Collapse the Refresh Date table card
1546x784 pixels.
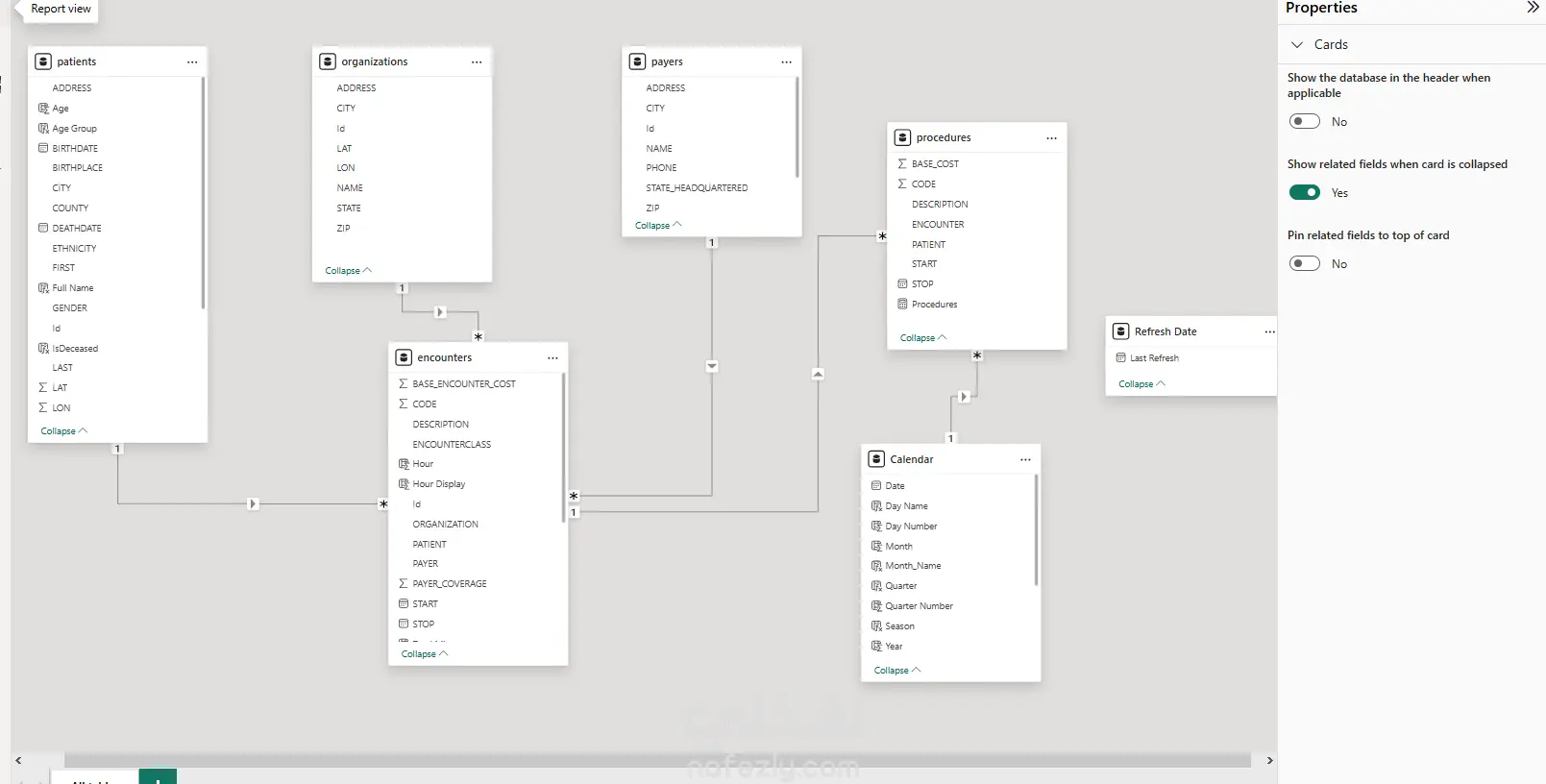click(x=1141, y=384)
